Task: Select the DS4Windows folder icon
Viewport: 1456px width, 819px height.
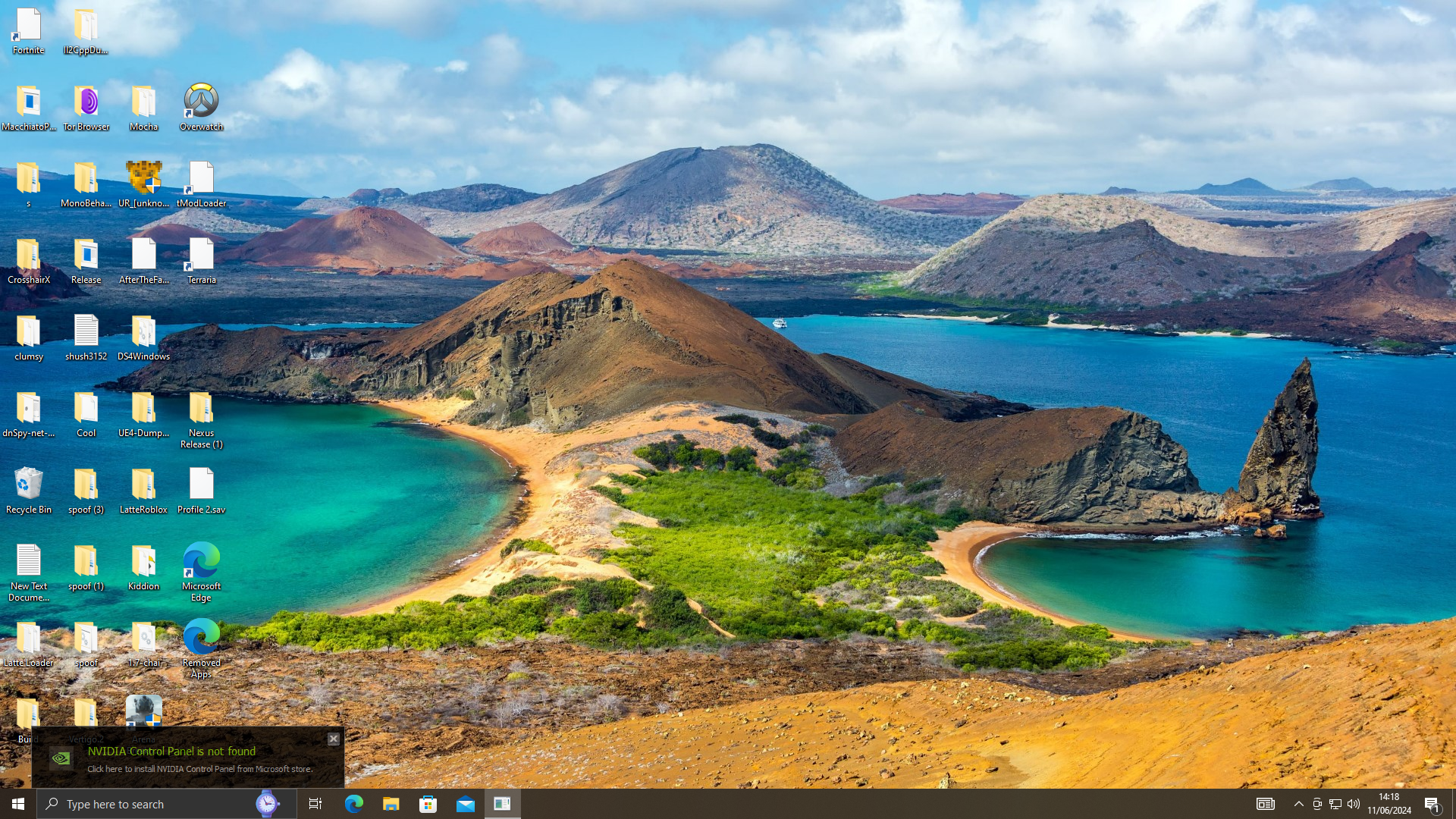Action: pyautogui.click(x=143, y=337)
